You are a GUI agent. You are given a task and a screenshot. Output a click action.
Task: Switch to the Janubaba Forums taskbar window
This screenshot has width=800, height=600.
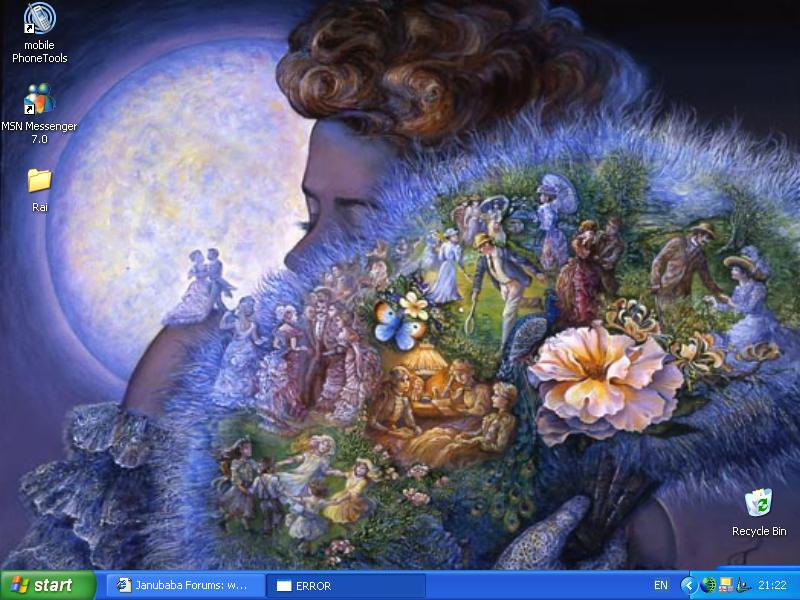pos(185,585)
